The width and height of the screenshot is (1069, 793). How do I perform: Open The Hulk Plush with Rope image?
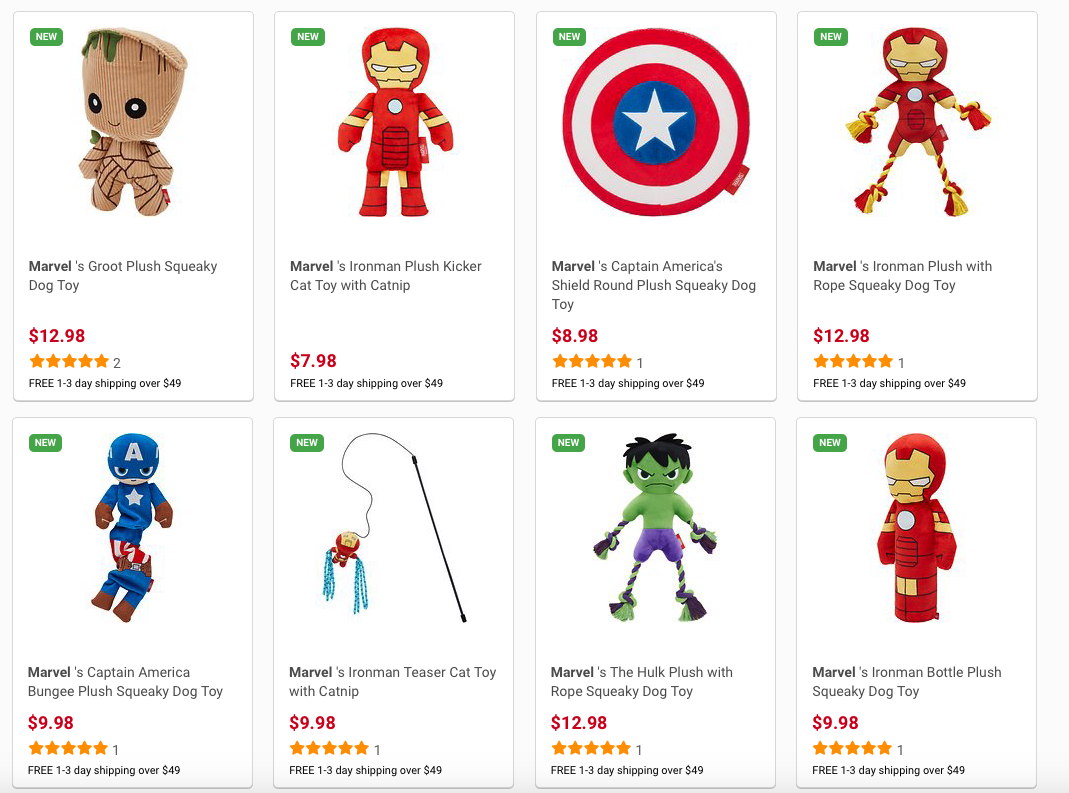tap(655, 528)
